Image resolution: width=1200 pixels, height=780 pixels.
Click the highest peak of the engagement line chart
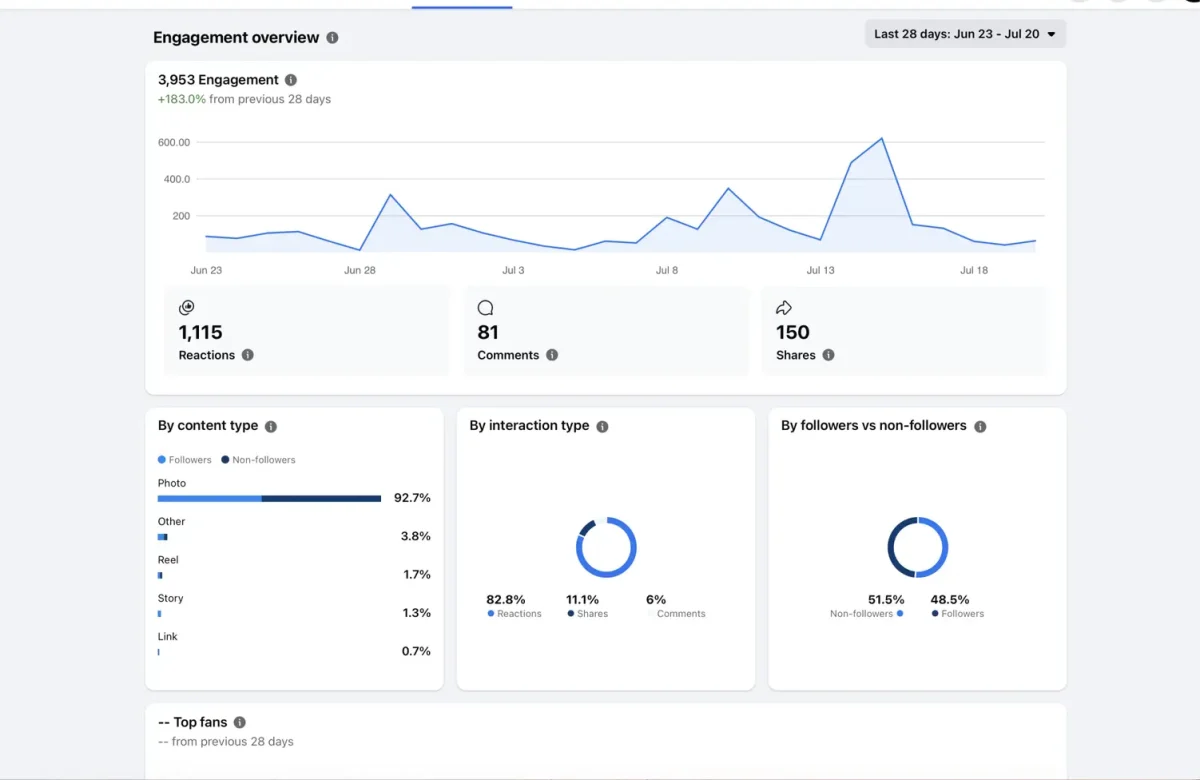point(881,139)
